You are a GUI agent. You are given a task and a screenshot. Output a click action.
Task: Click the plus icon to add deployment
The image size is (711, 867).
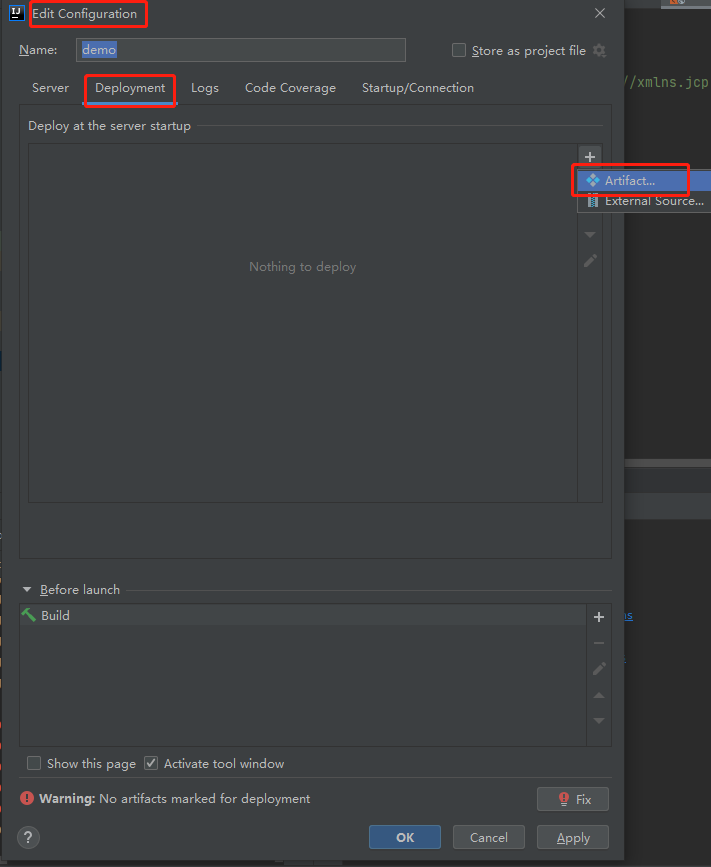pyautogui.click(x=590, y=156)
